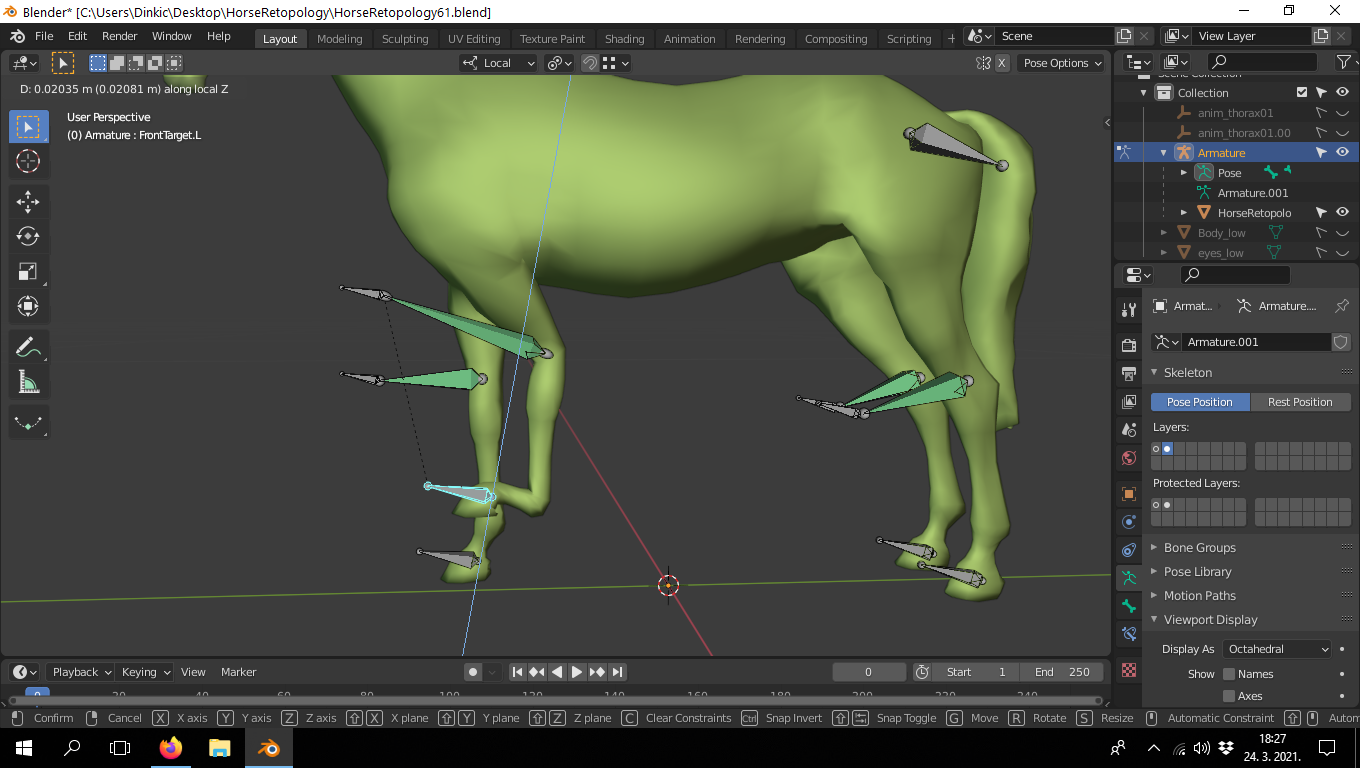Click End frame field 250
This screenshot has height=768, width=1360.
[1062, 672]
